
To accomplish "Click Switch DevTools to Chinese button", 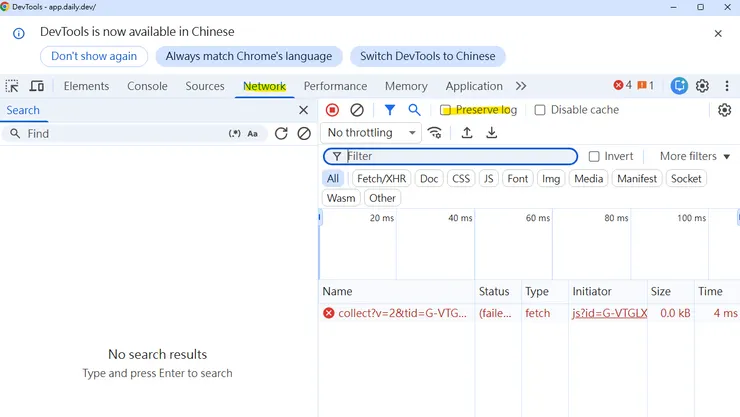I will (x=428, y=56).
